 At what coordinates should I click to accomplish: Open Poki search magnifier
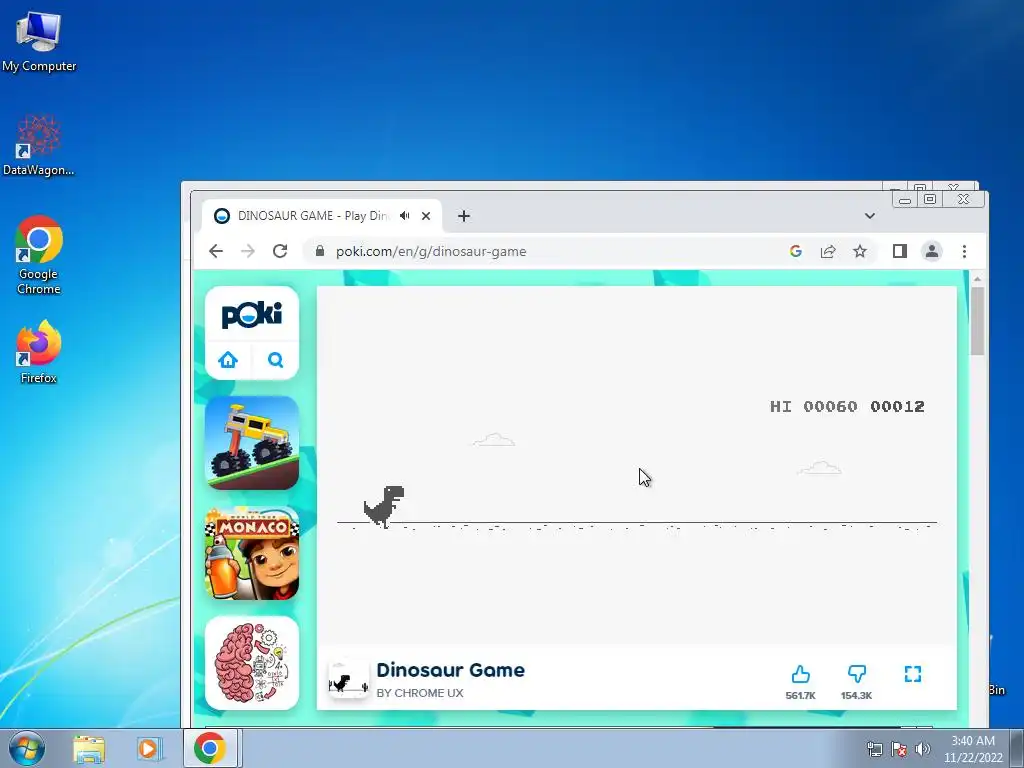click(276, 360)
